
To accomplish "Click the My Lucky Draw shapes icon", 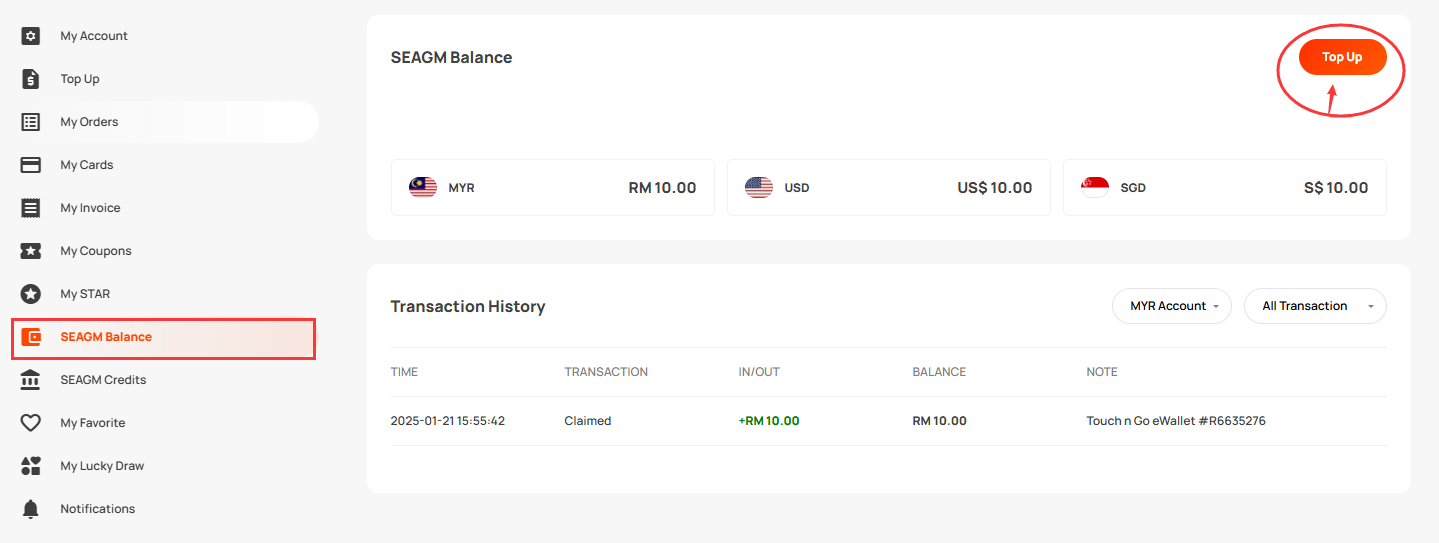I will pos(31,466).
